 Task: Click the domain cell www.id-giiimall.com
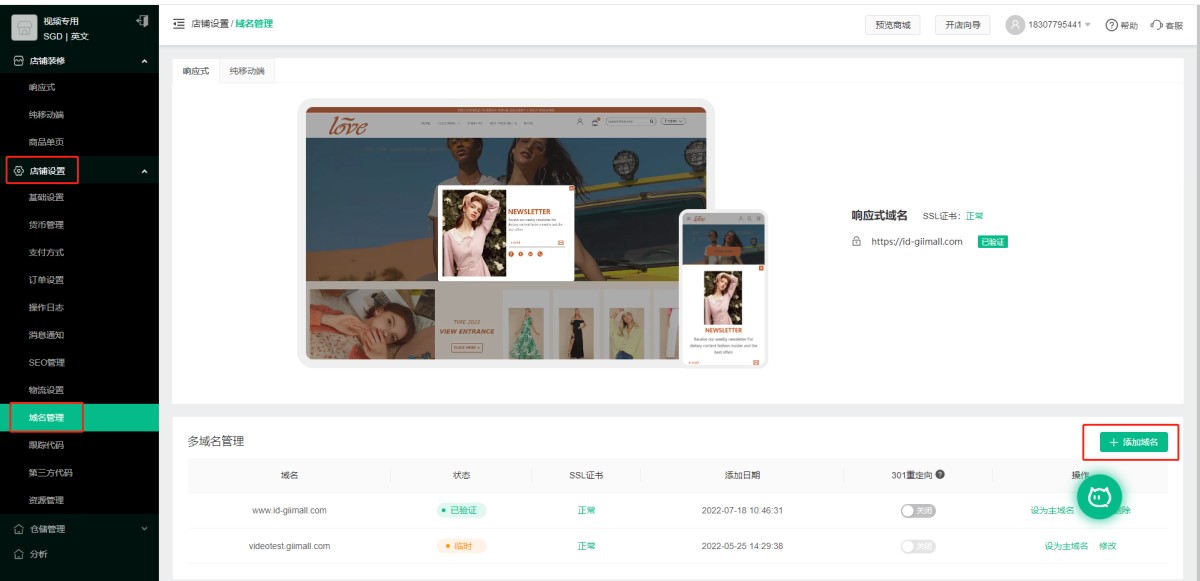tap(289, 510)
